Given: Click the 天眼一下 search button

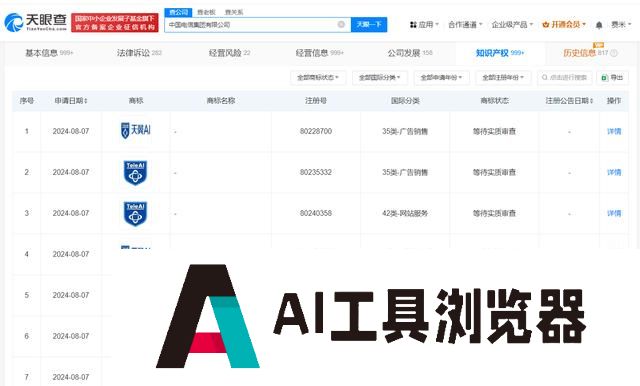Looking at the screenshot, I should pyautogui.click(x=369, y=24).
